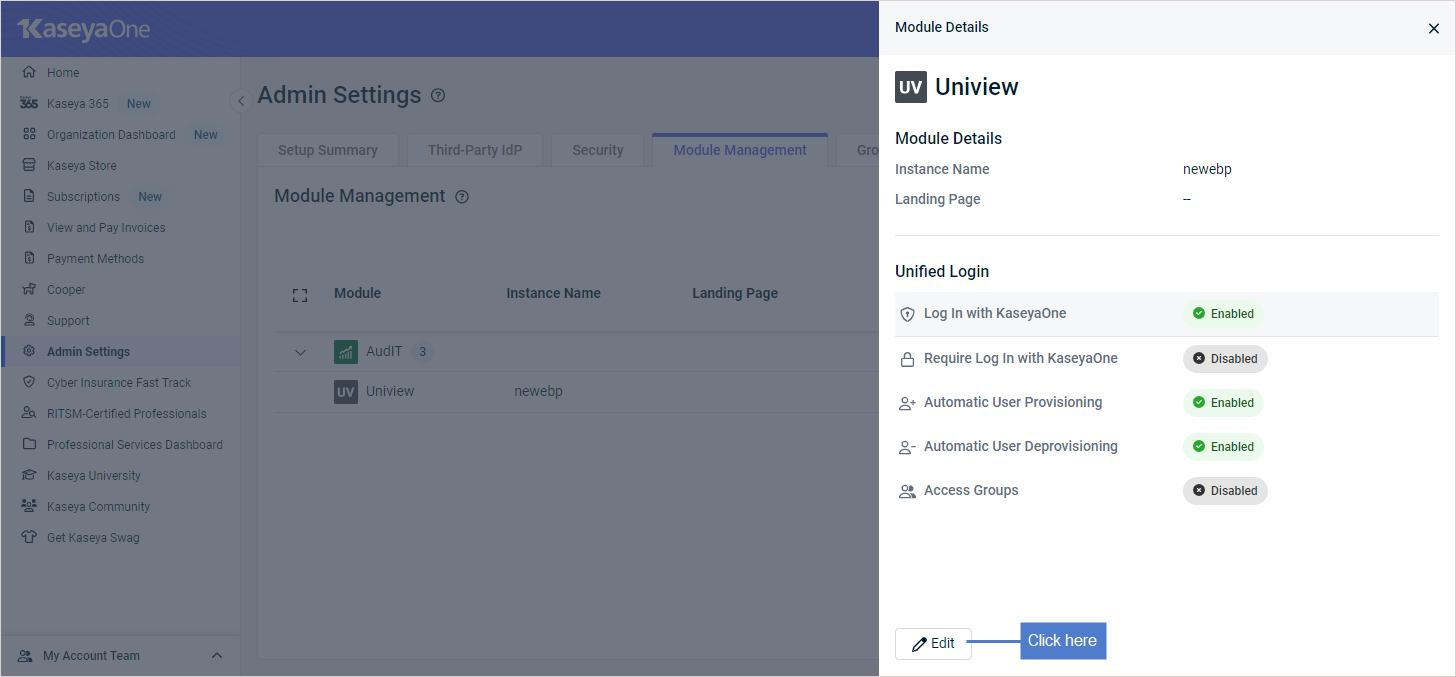The height and width of the screenshot is (677, 1456).
Task: Click the Kaseya Store icon
Action: click(29, 165)
